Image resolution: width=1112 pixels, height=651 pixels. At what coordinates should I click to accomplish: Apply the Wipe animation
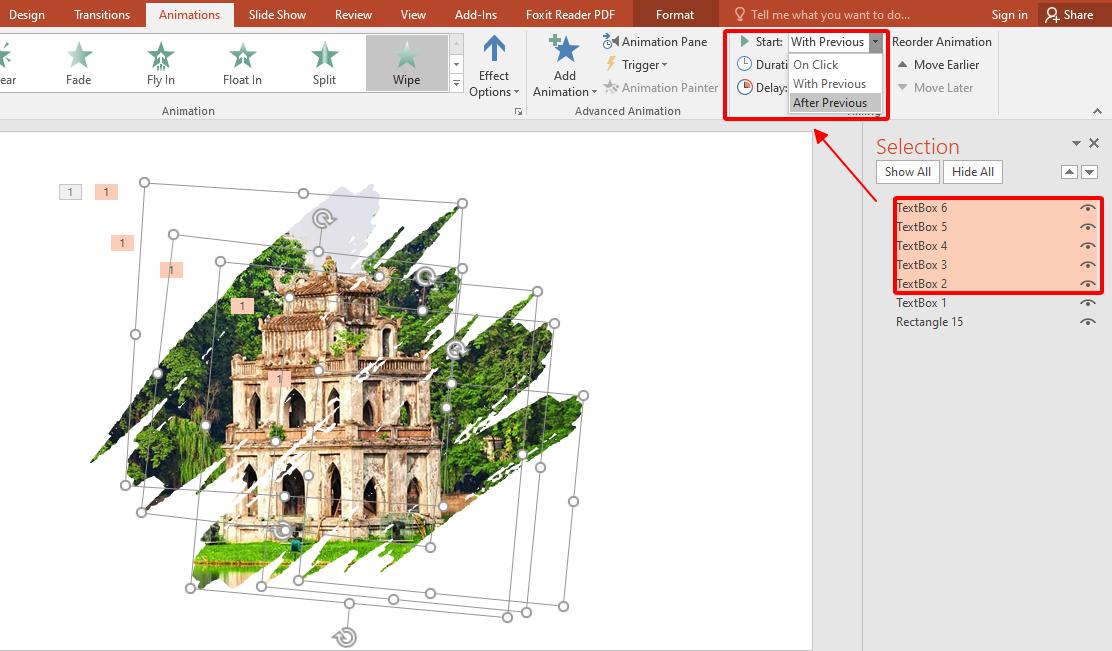[406, 62]
